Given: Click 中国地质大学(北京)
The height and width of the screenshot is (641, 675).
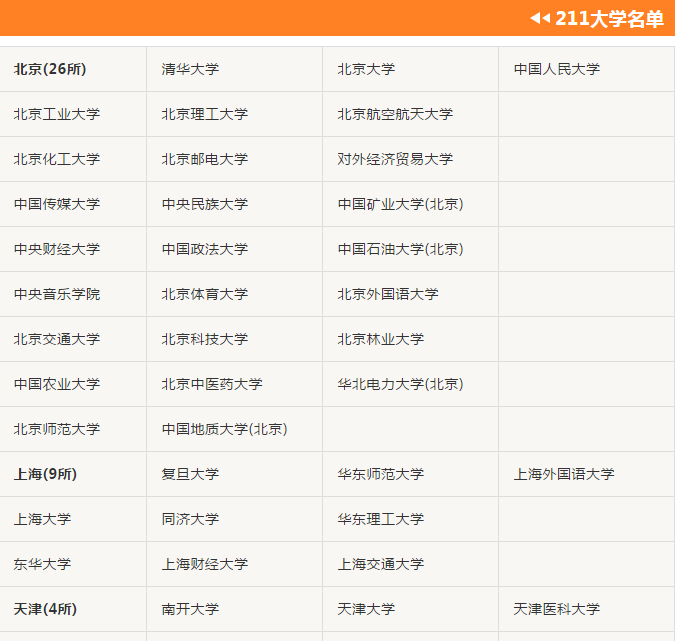Looking at the screenshot, I should coord(225,429).
